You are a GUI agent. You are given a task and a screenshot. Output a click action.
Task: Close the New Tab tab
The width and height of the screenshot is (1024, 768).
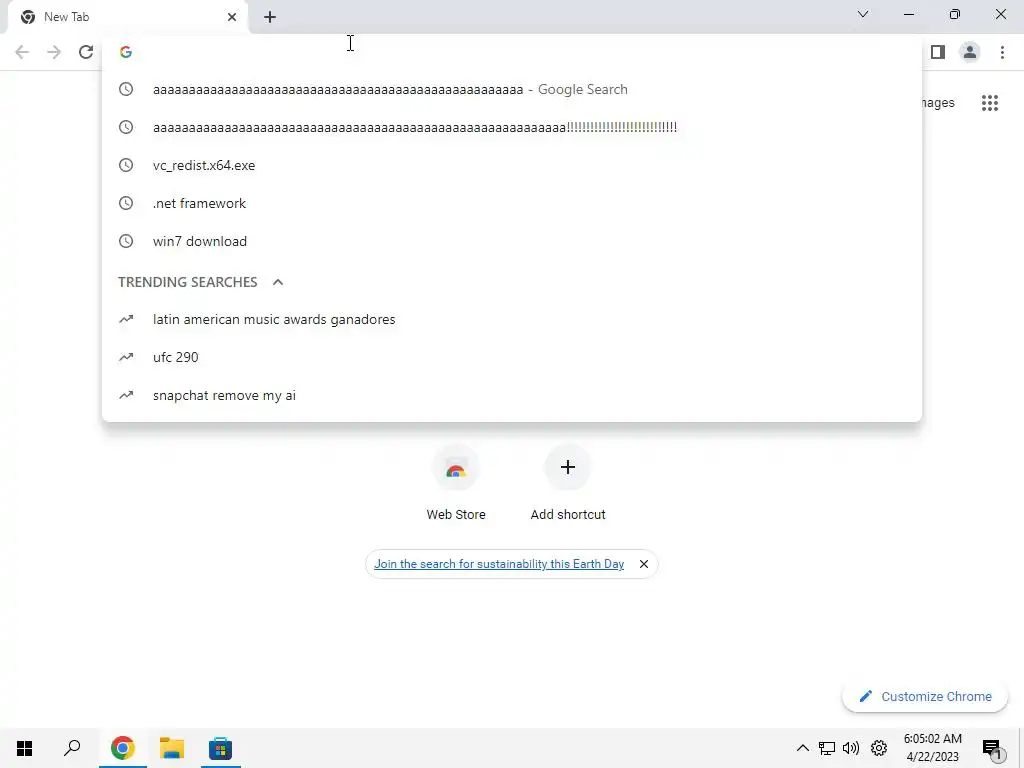[232, 17]
